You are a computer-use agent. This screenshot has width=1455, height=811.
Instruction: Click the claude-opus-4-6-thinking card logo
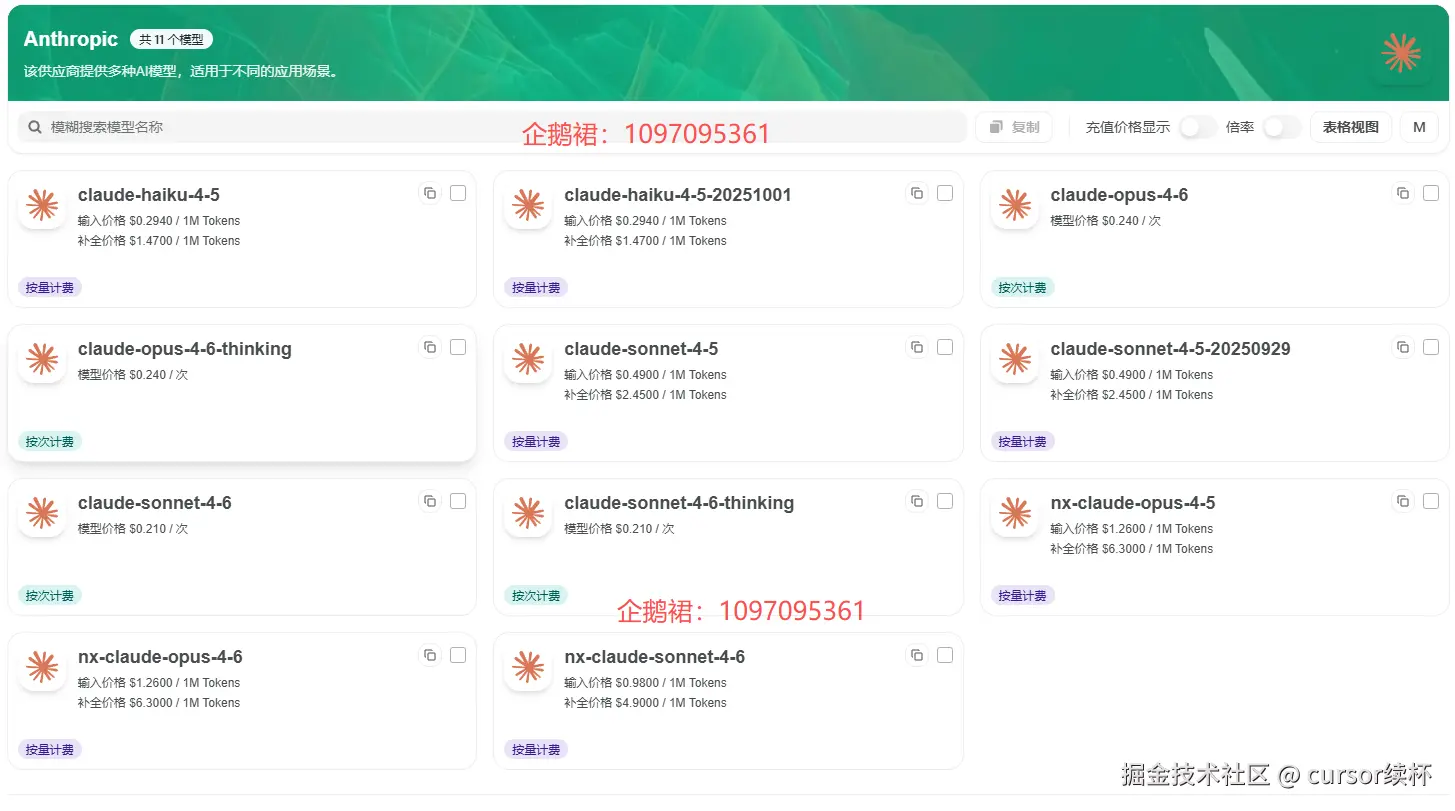(x=42, y=359)
